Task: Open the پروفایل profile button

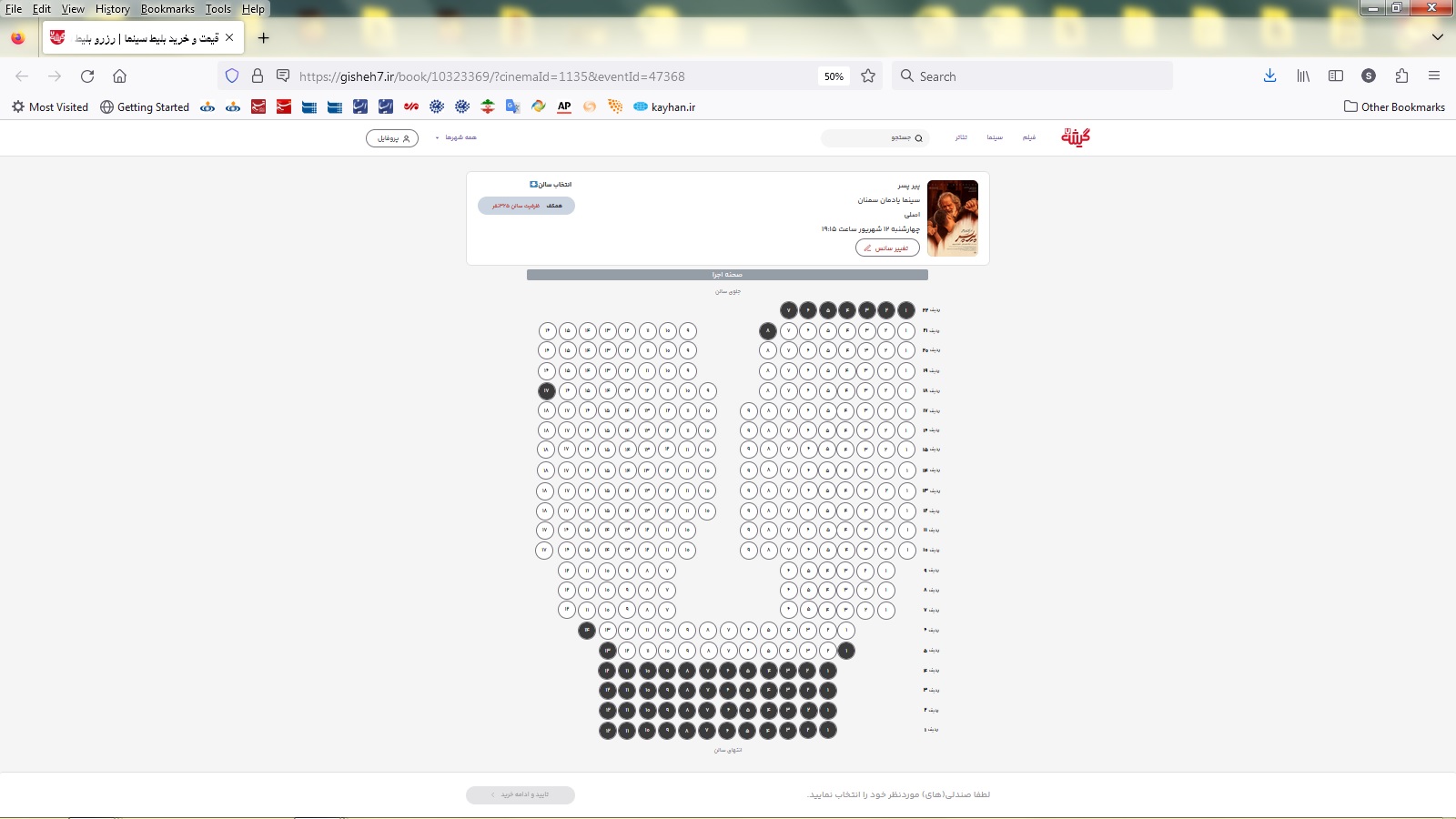Action: pos(392,138)
